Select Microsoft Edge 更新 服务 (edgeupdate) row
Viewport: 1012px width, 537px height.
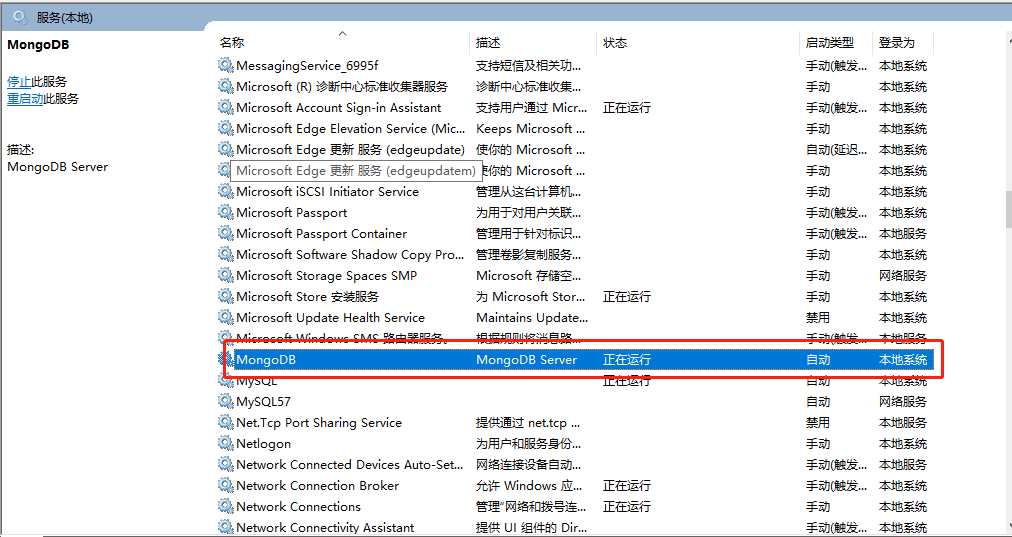576,149
